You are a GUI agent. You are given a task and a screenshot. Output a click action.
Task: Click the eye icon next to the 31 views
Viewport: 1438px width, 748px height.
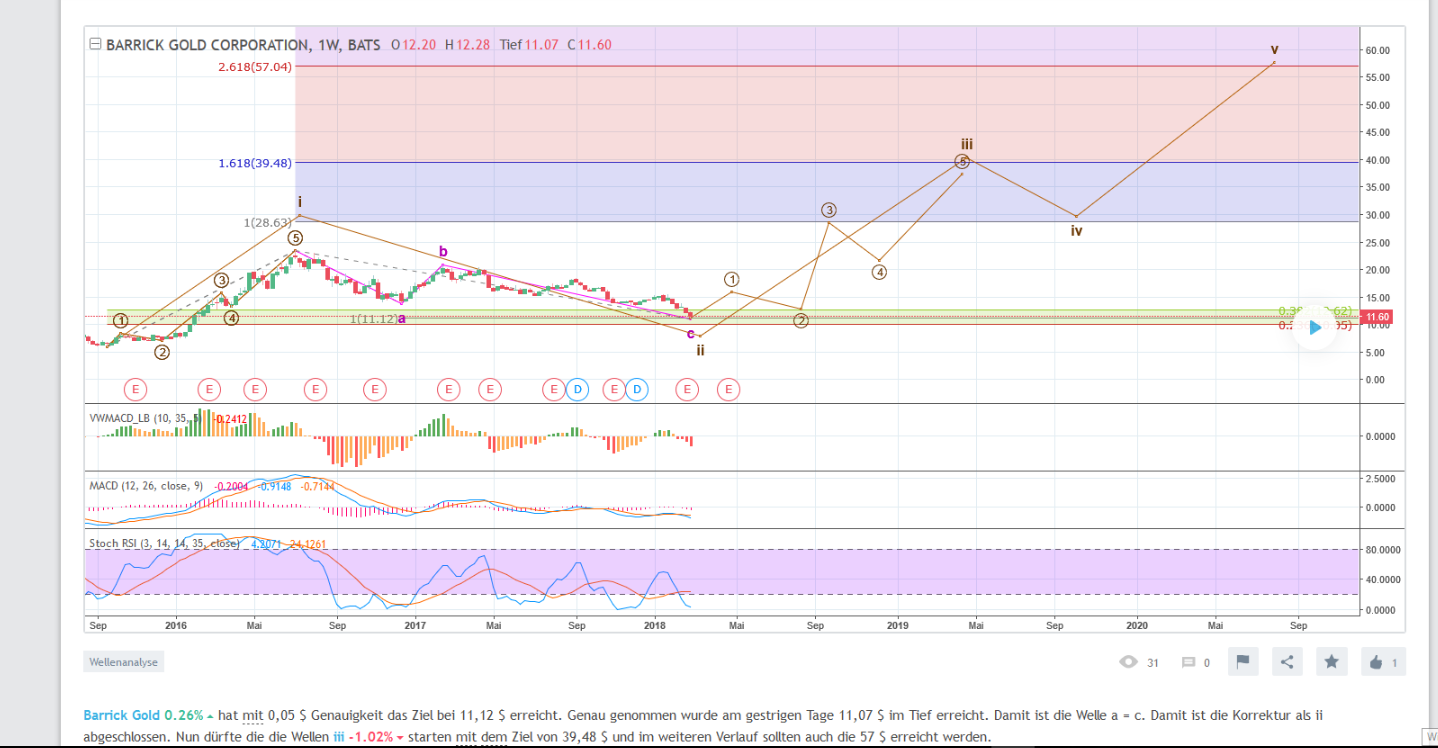pos(1130,661)
